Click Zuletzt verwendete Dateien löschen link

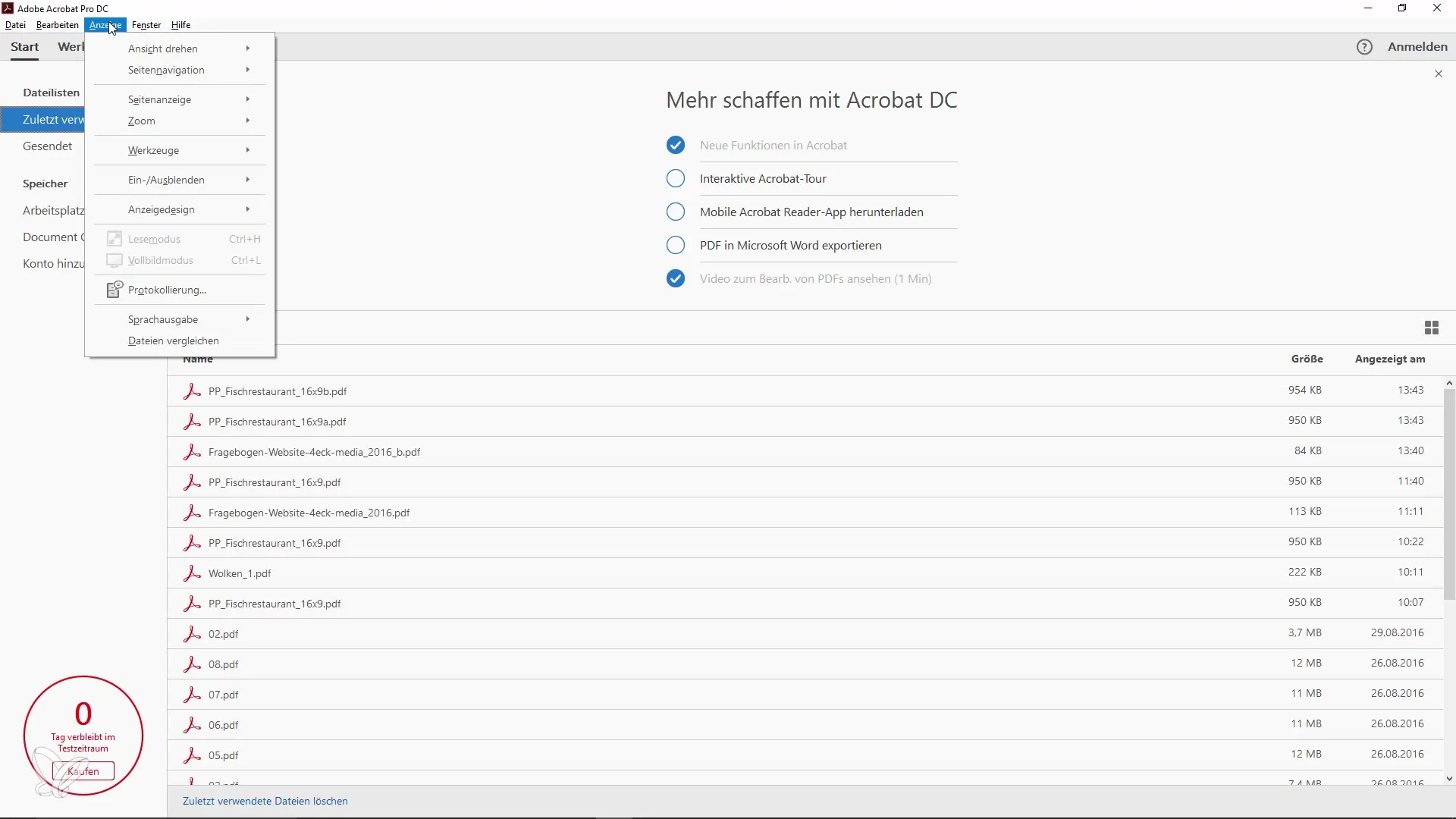click(x=265, y=801)
